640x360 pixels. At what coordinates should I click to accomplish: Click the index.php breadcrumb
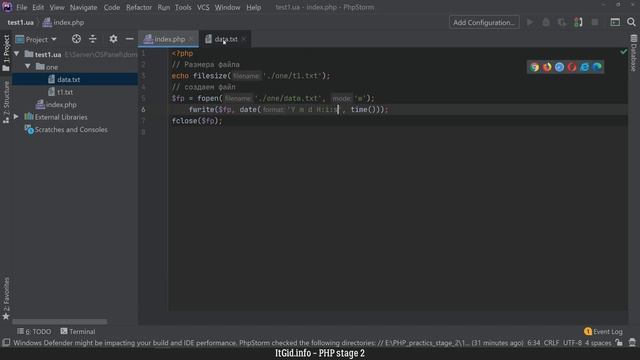point(64,22)
